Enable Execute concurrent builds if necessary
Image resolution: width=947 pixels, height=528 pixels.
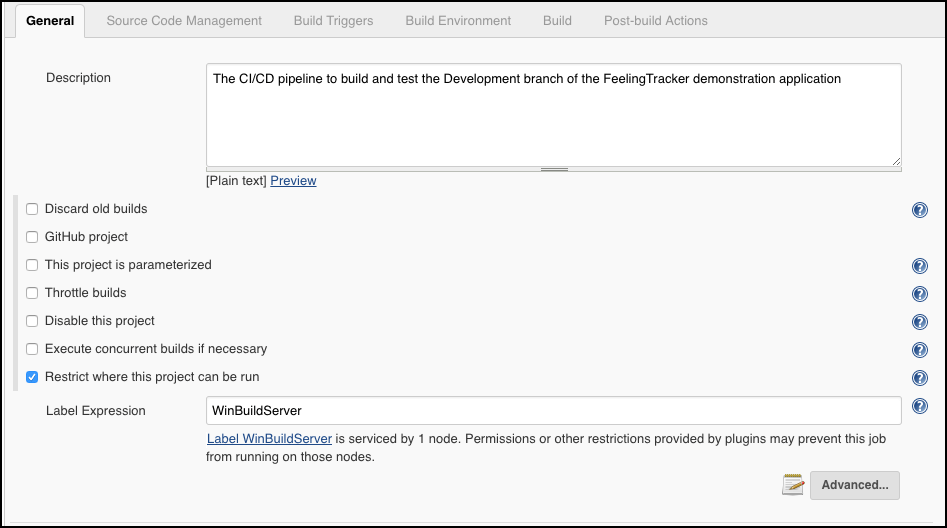32,349
